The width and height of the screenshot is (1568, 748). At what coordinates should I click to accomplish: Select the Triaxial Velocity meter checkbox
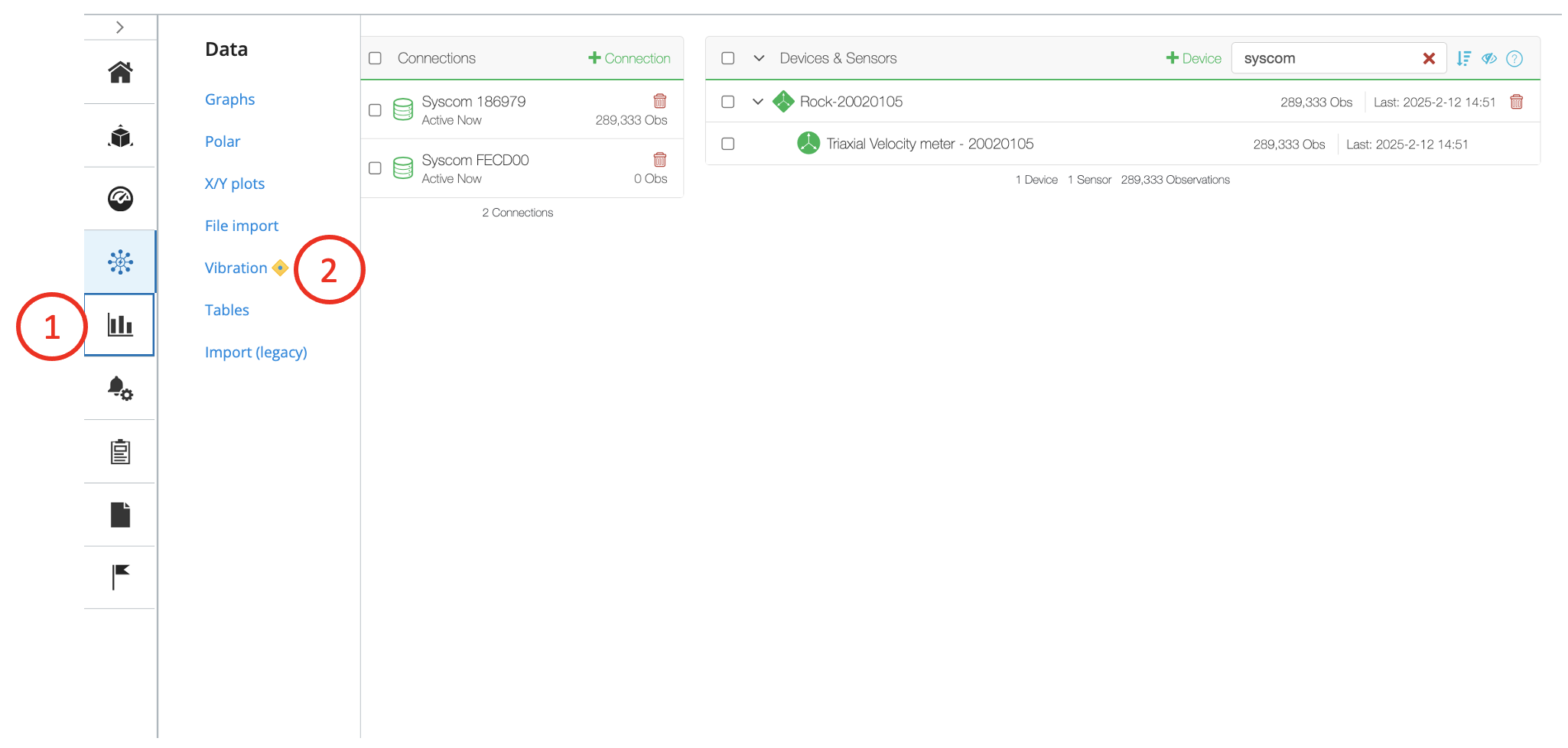coord(727,144)
